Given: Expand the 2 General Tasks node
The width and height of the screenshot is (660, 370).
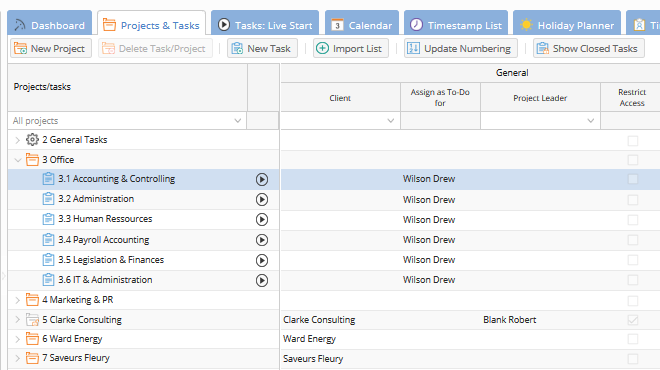Looking at the screenshot, I should [x=17, y=140].
